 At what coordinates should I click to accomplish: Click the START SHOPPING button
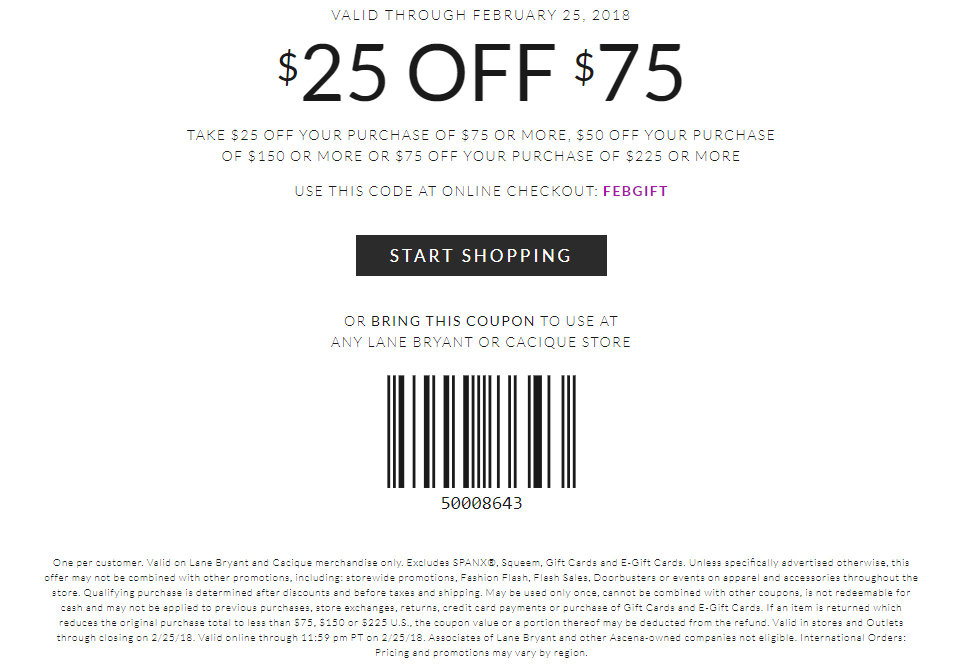click(481, 255)
